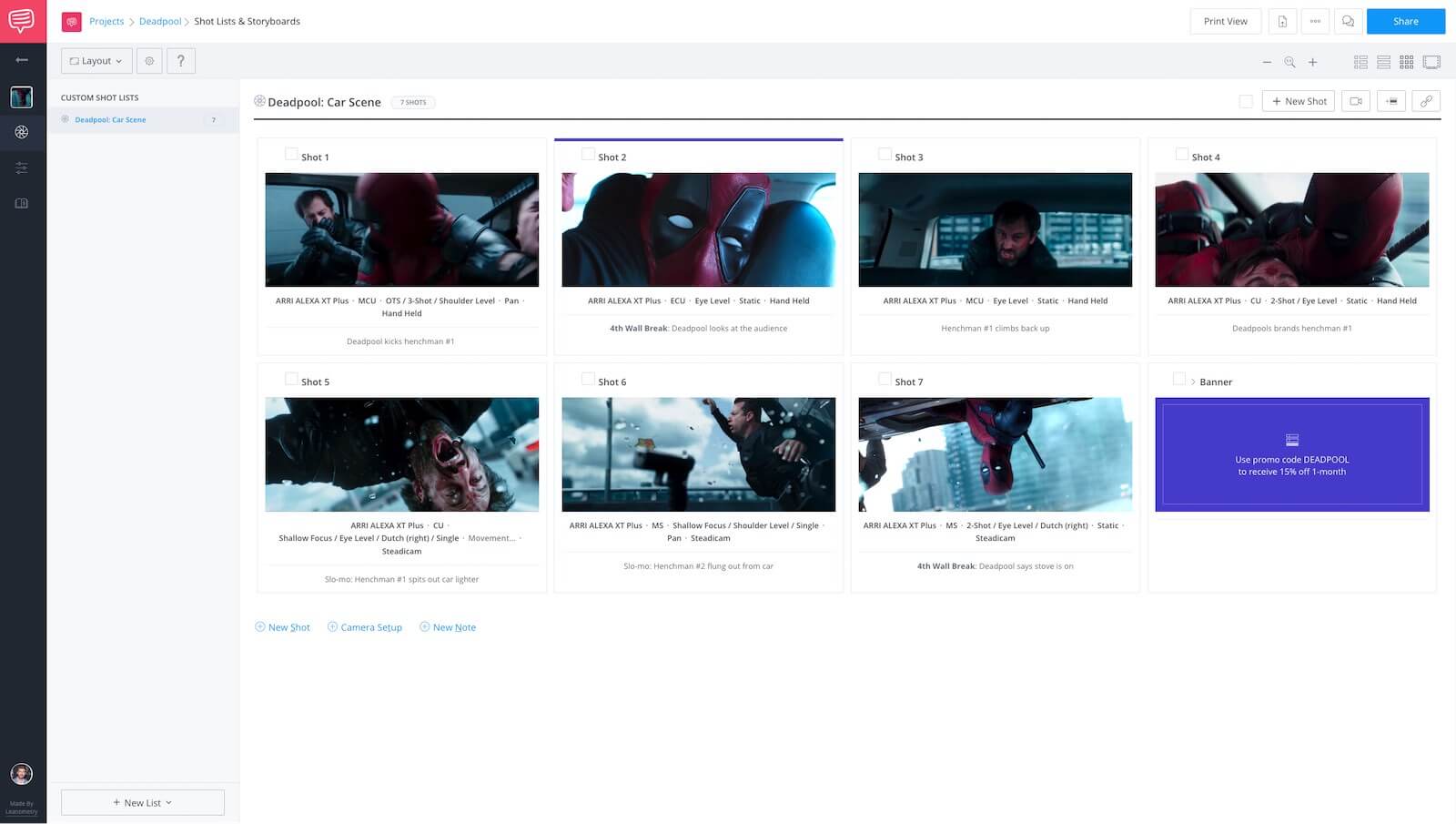Open the Shot 5 thumbnail image
1456x824 pixels.
[x=401, y=454]
